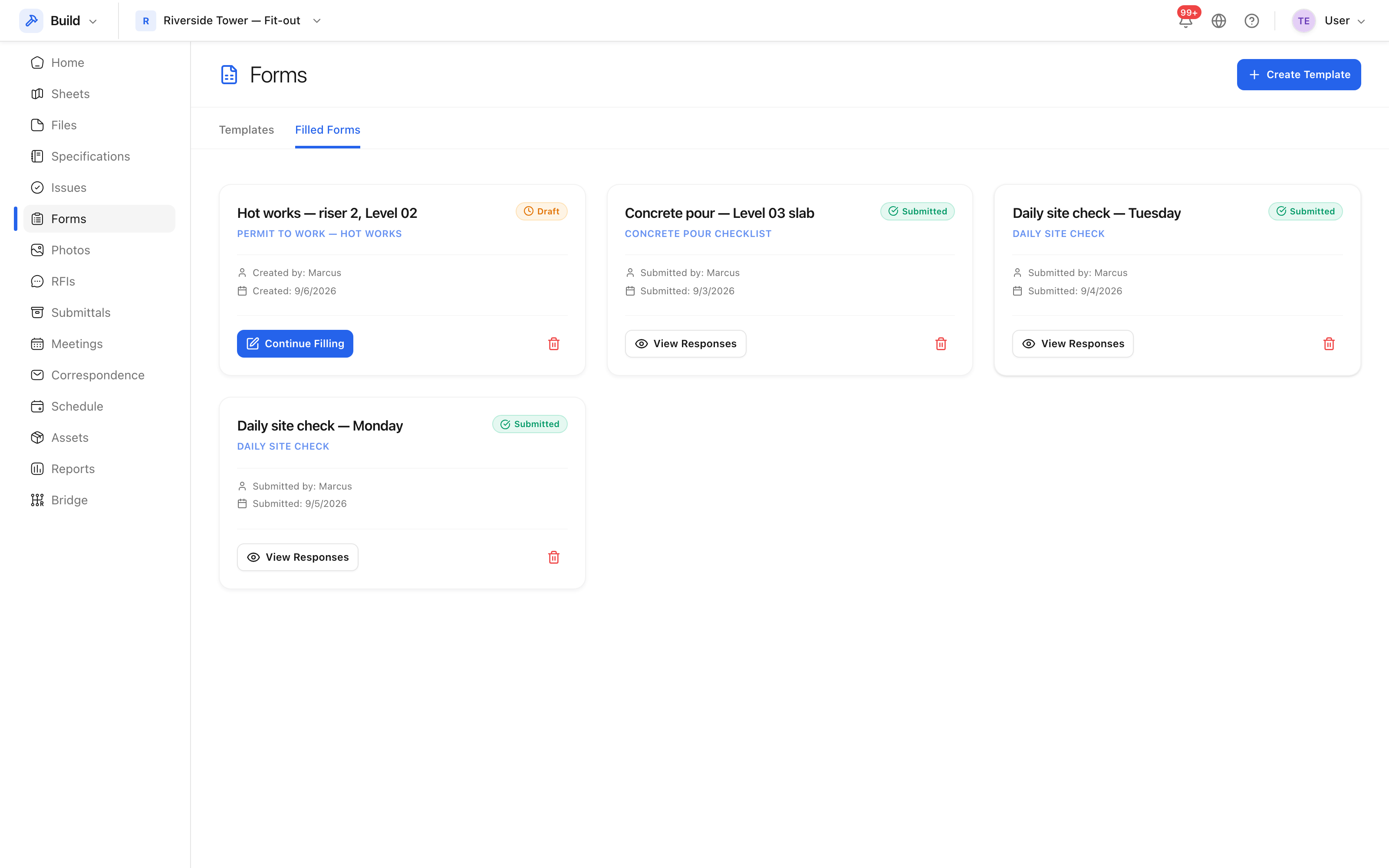Screen dimensions: 1389x868
Task: Open the Bridge section
Action: (99, 500)
